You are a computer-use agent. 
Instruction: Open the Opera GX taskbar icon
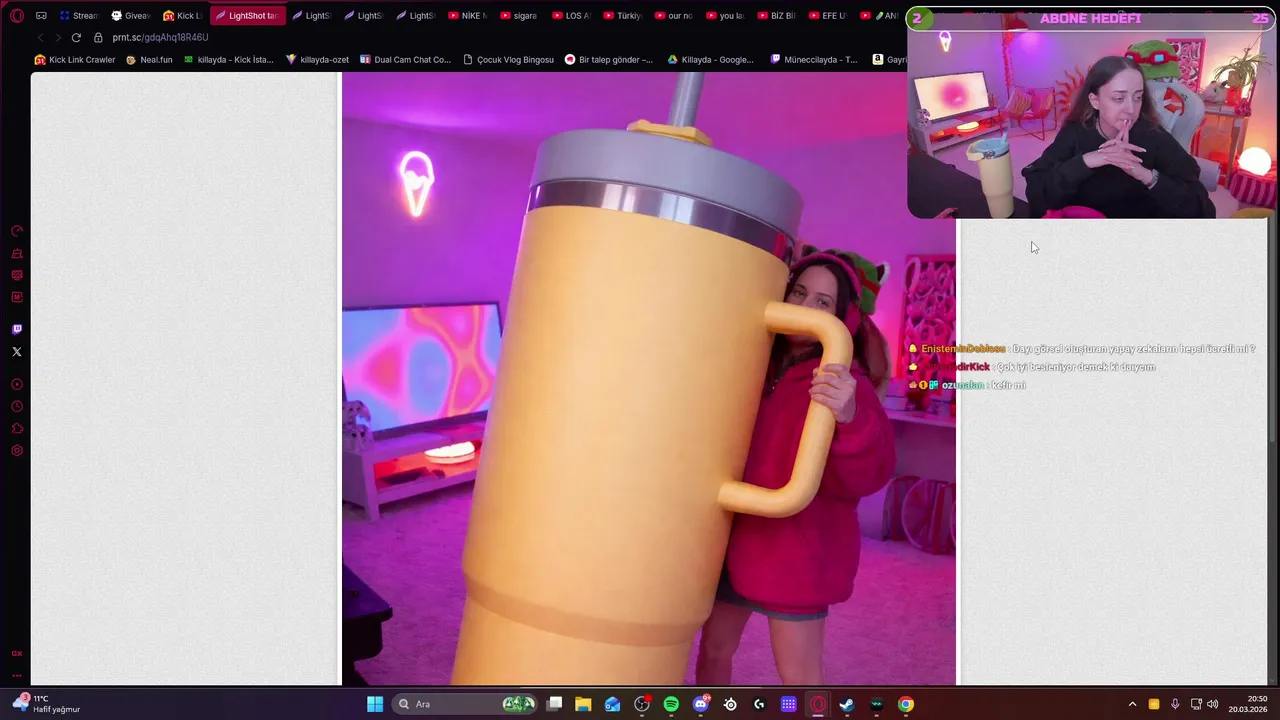[818, 704]
